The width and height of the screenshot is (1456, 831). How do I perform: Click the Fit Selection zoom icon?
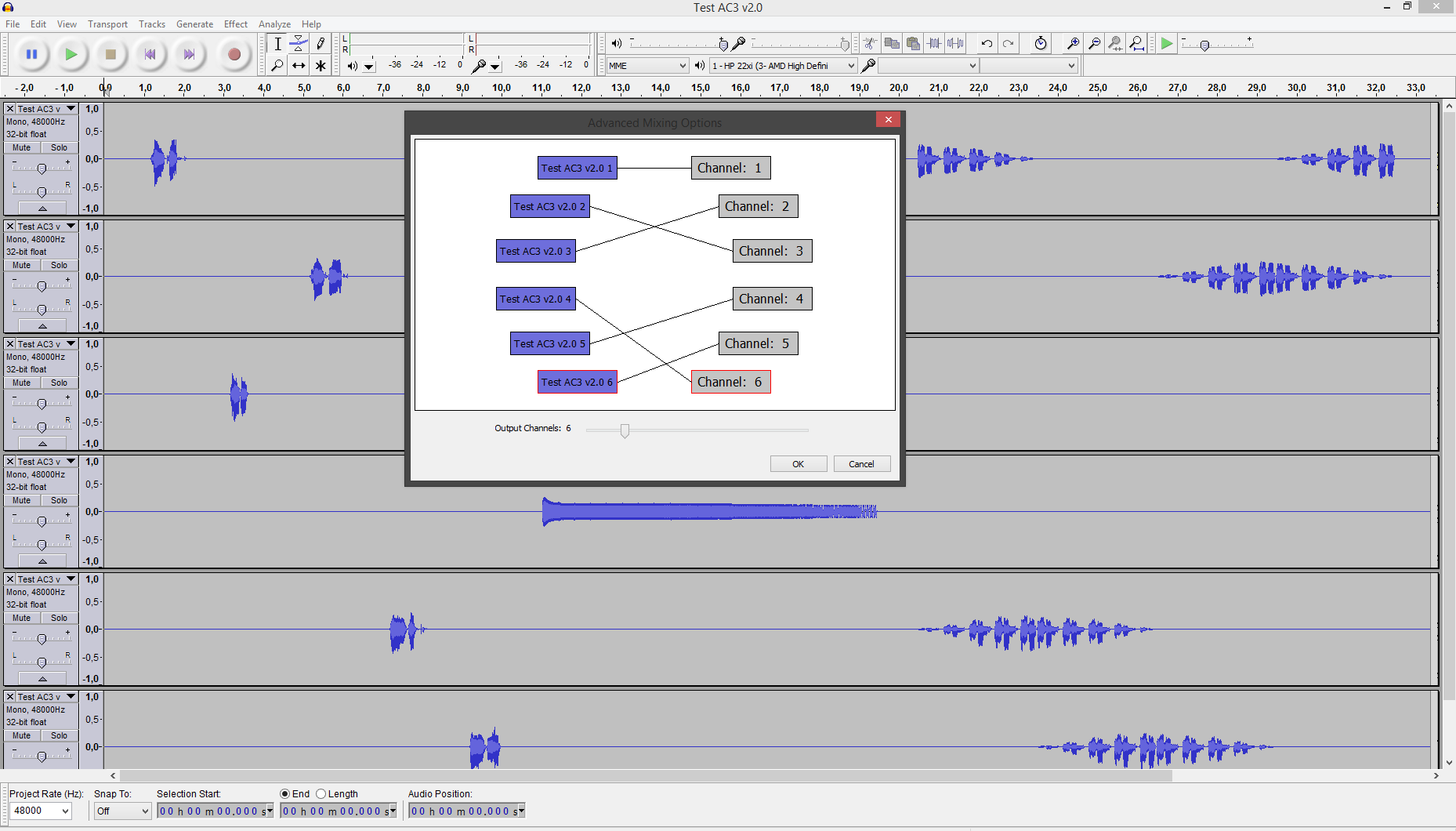click(x=1115, y=43)
